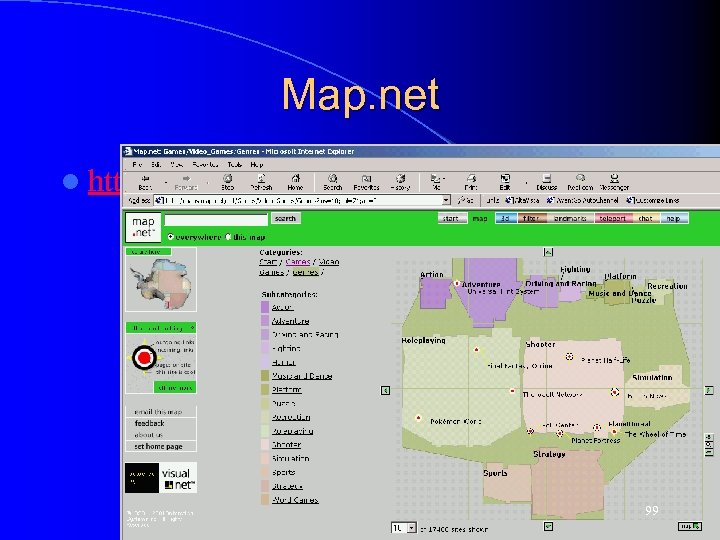
Task: Switch to the 3d tab
Action: 506,219
